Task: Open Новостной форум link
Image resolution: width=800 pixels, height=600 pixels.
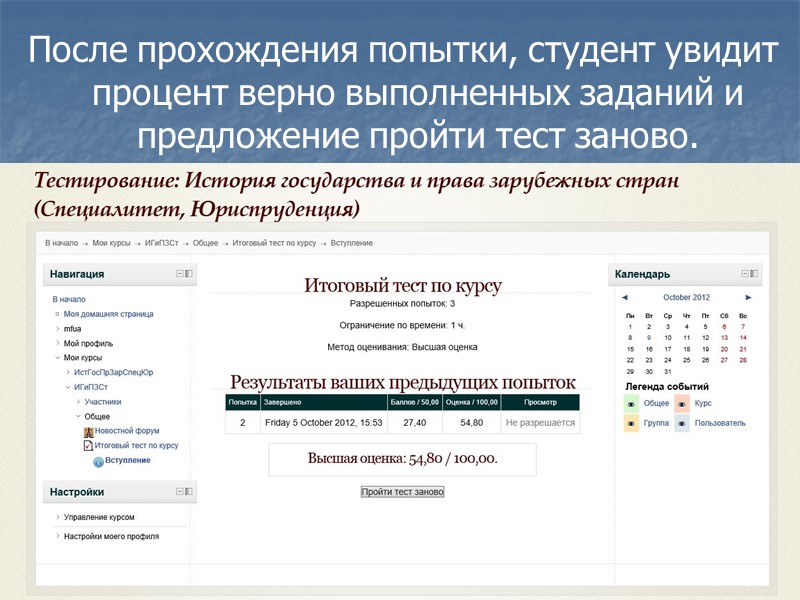Action: click(127, 431)
